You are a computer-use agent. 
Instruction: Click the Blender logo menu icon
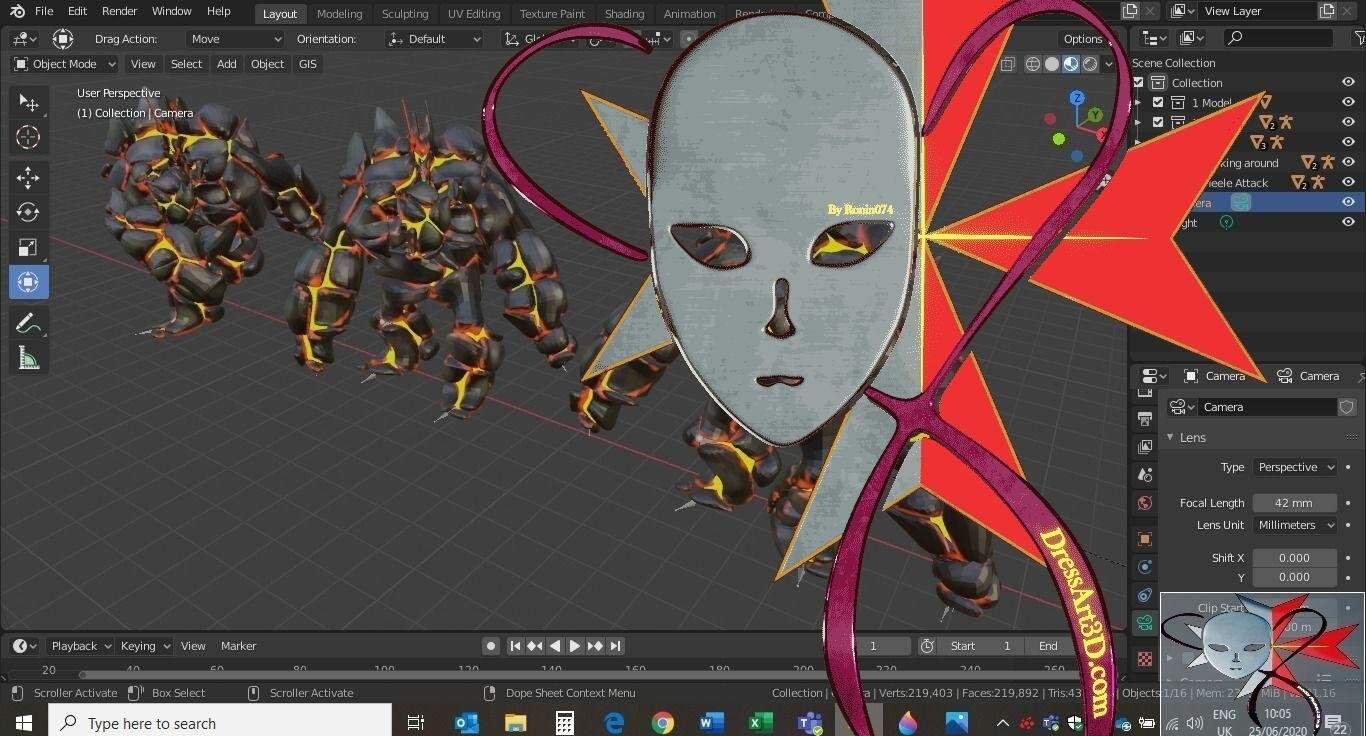[x=15, y=12]
